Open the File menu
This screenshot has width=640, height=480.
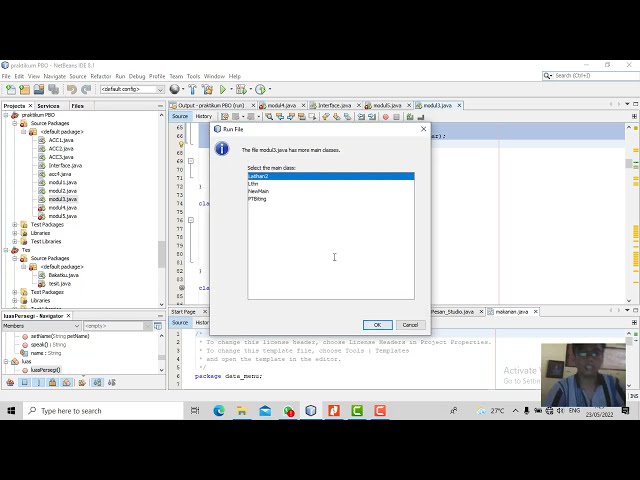[6, 76]
